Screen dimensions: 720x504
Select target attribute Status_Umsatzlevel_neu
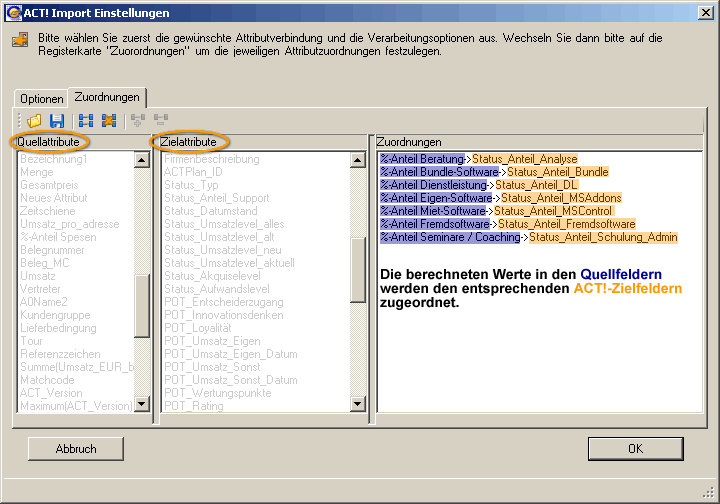coord(223,250)
